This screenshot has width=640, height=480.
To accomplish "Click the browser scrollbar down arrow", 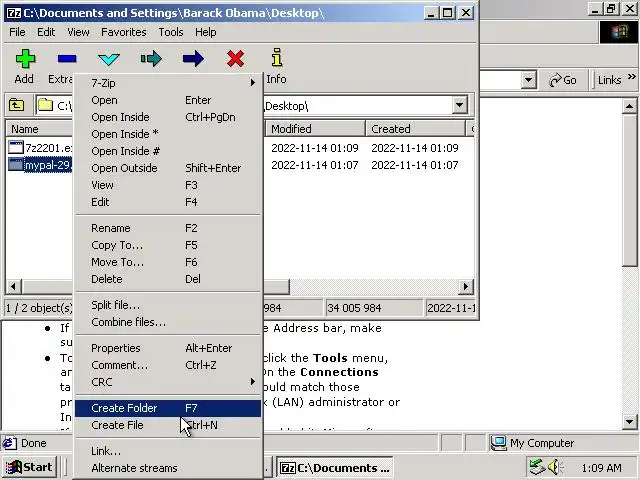I will 629,422.
